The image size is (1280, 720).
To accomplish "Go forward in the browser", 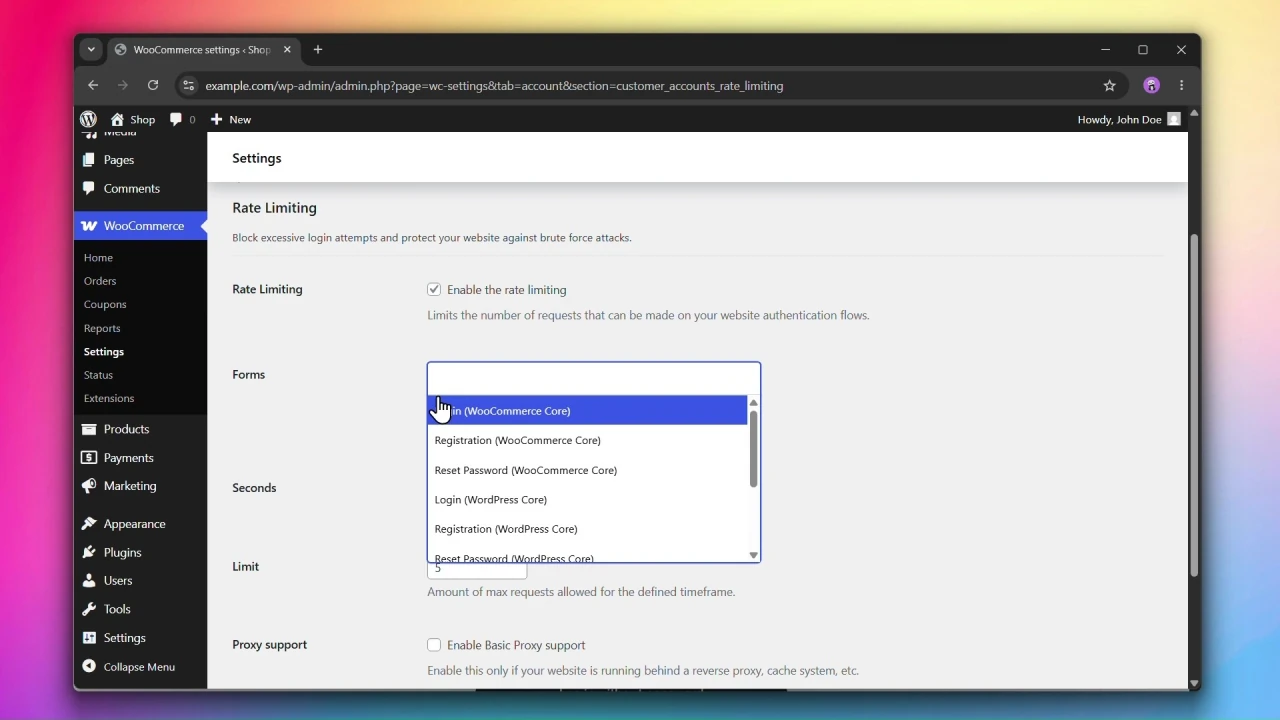I will [123, 86].
